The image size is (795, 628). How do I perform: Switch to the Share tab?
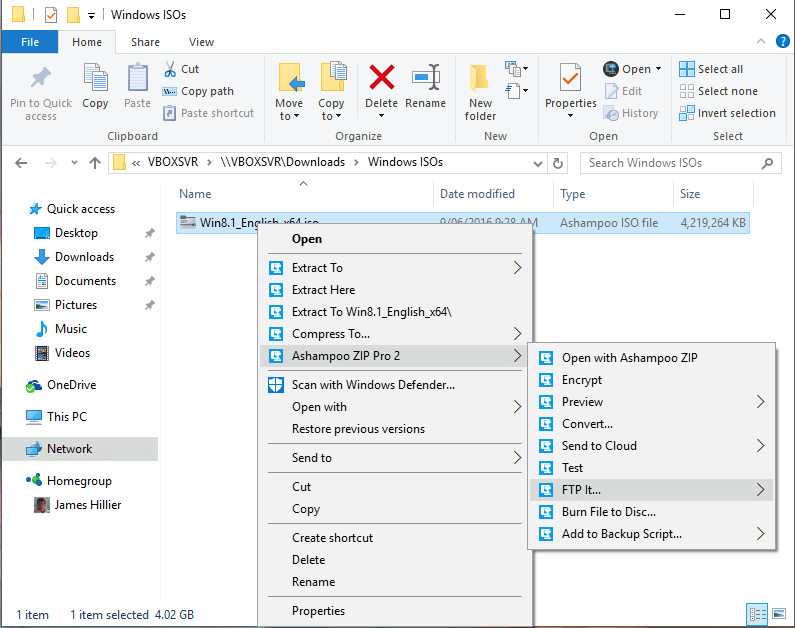145,42
